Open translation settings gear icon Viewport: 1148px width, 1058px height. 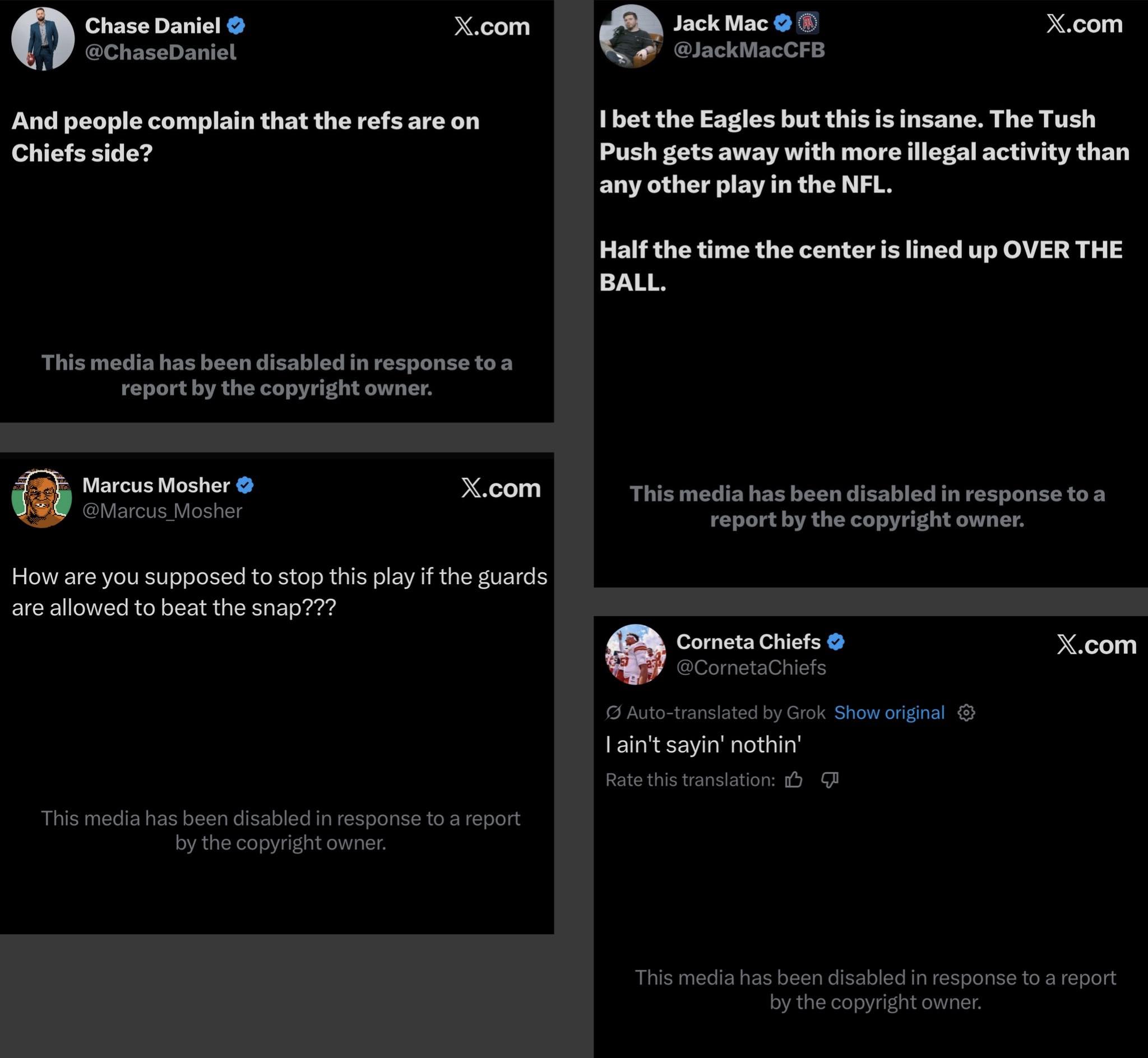(966, 713)
